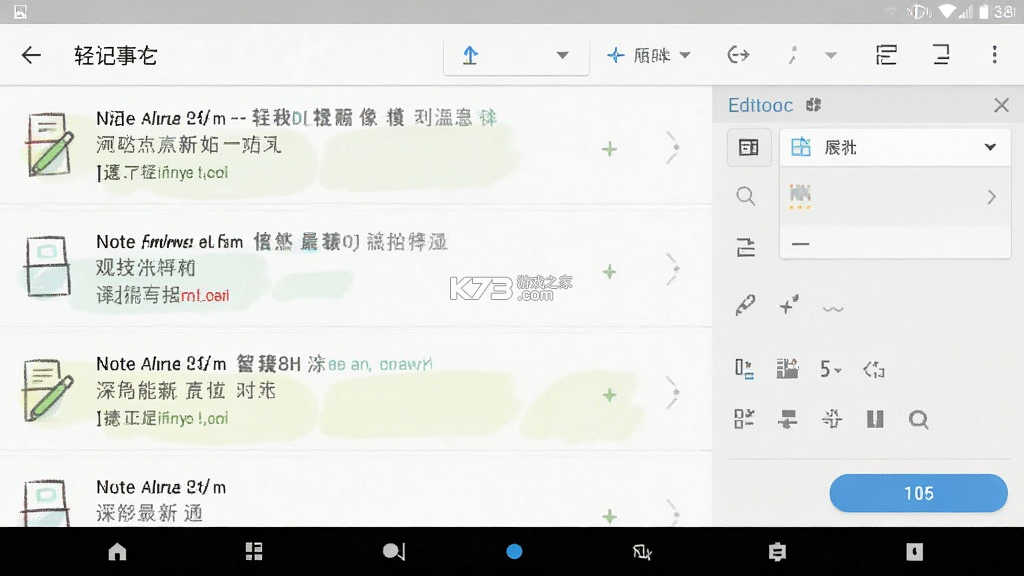Click the plus on the last note row
Image resolution: width=1024 pixels, height=576 pixels.
pos(609,517)
